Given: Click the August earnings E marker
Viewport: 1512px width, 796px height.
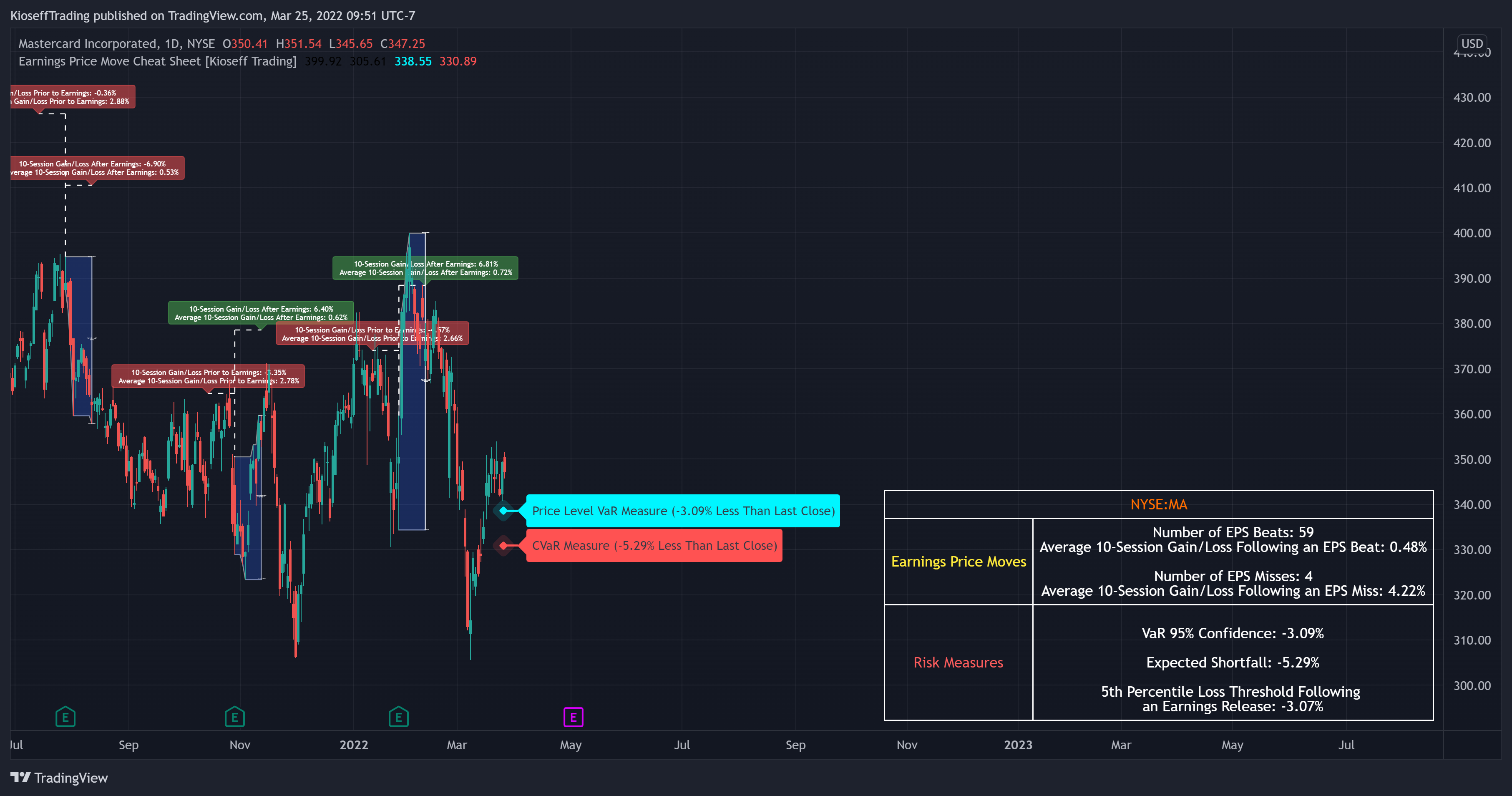Looking at the screenshot, I should point(65,717).
